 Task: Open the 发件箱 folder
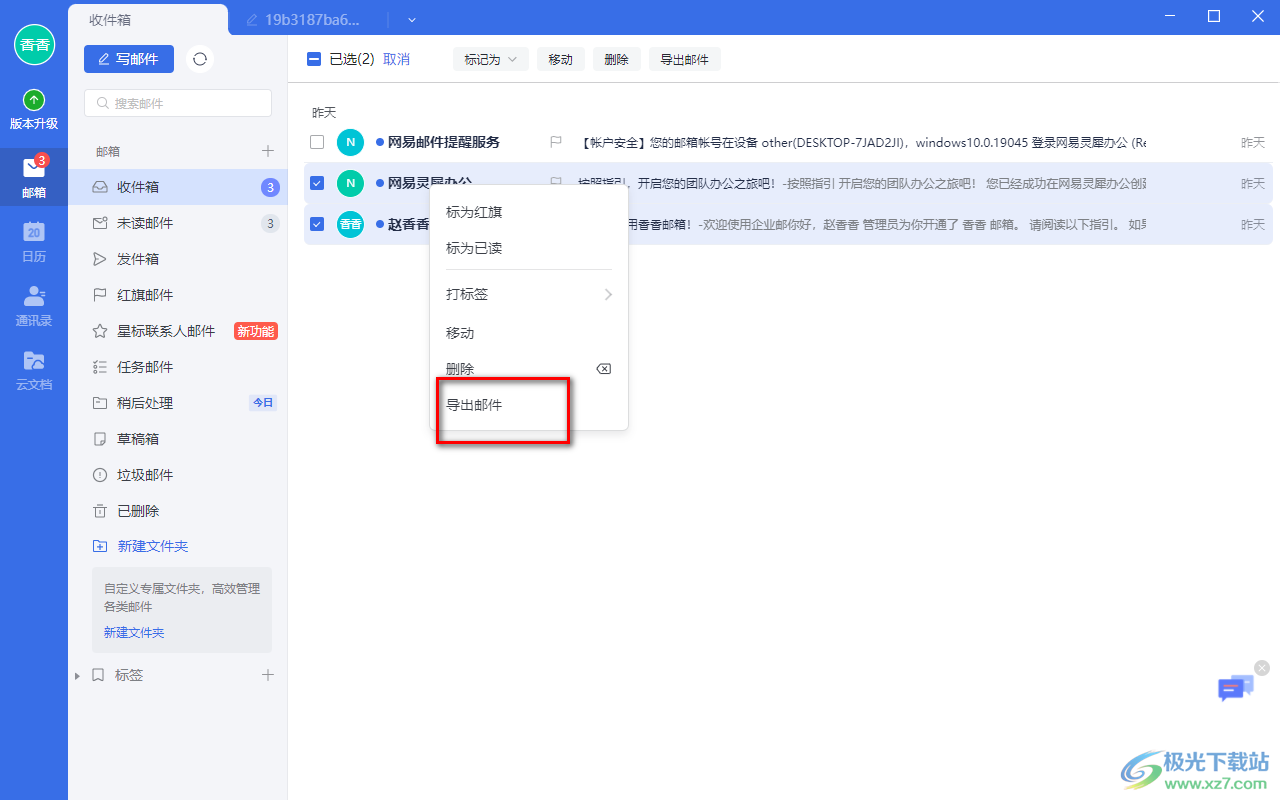178,259
